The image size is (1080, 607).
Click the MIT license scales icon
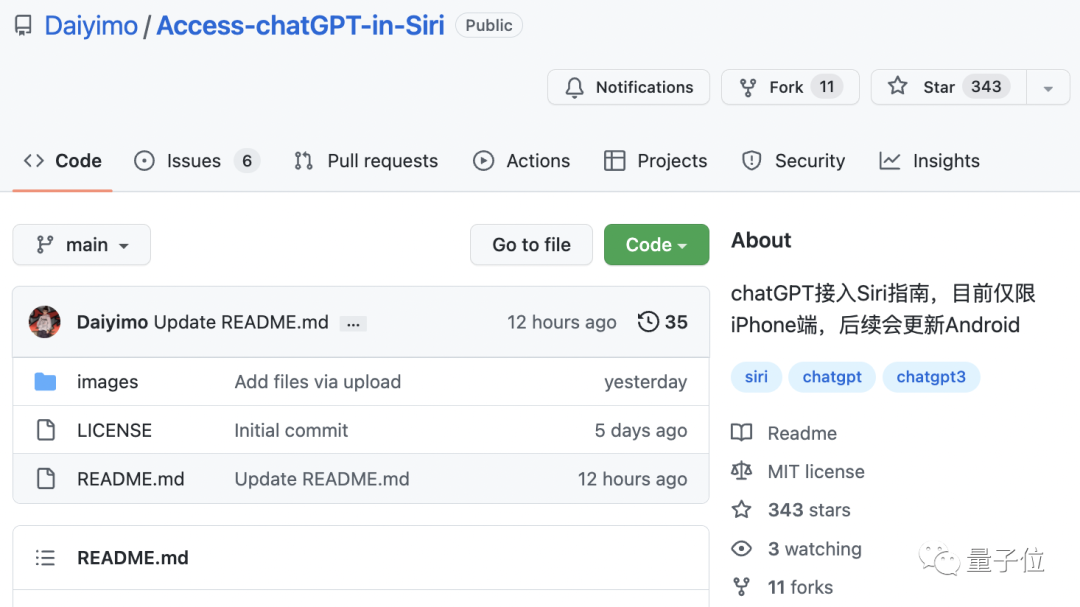click(x=741, y=471)
